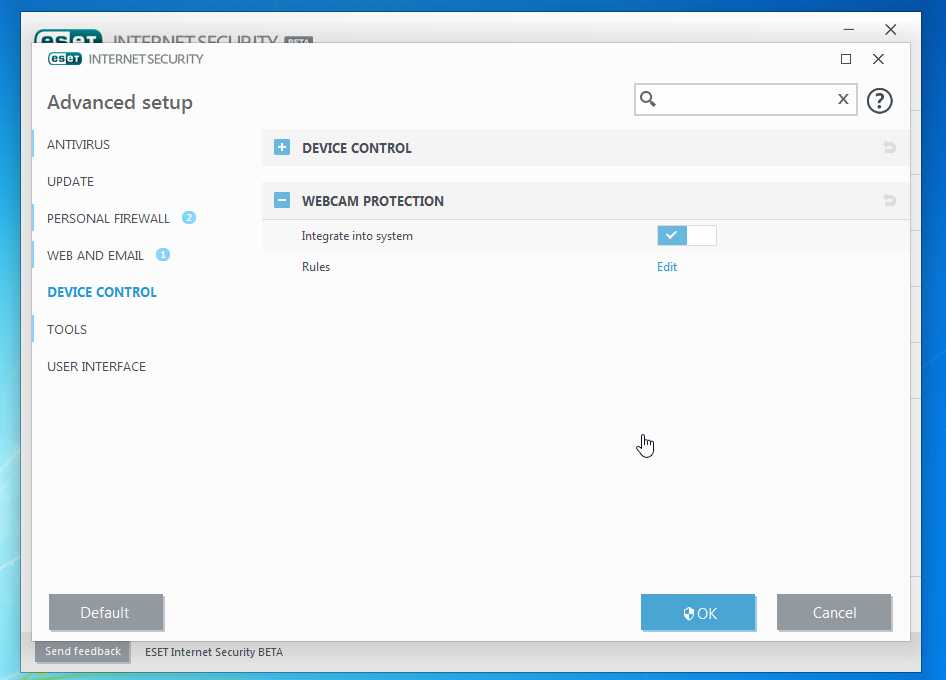Minimize the ESET main window behind
The height and width of the screenshot is (680, 946).
[849, 29]
